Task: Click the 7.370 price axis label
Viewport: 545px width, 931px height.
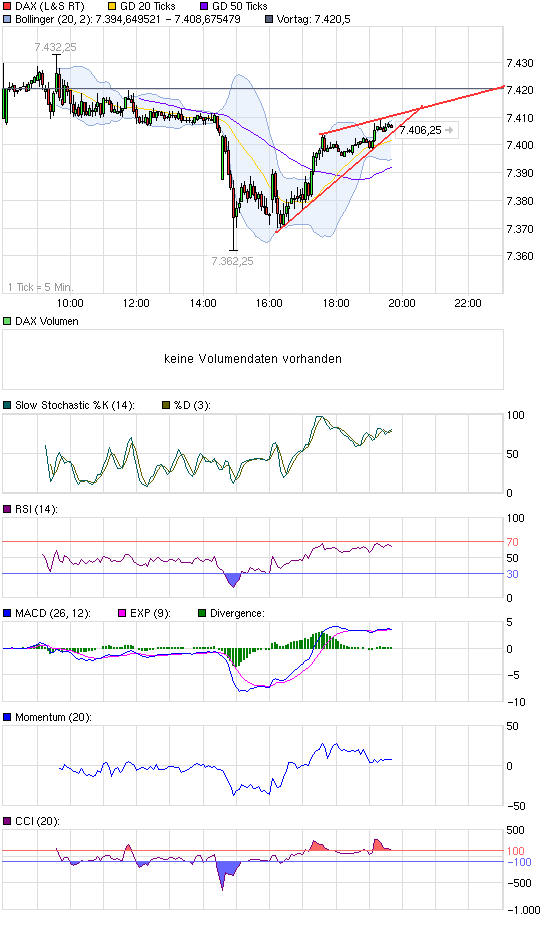Action: (519, 229)
